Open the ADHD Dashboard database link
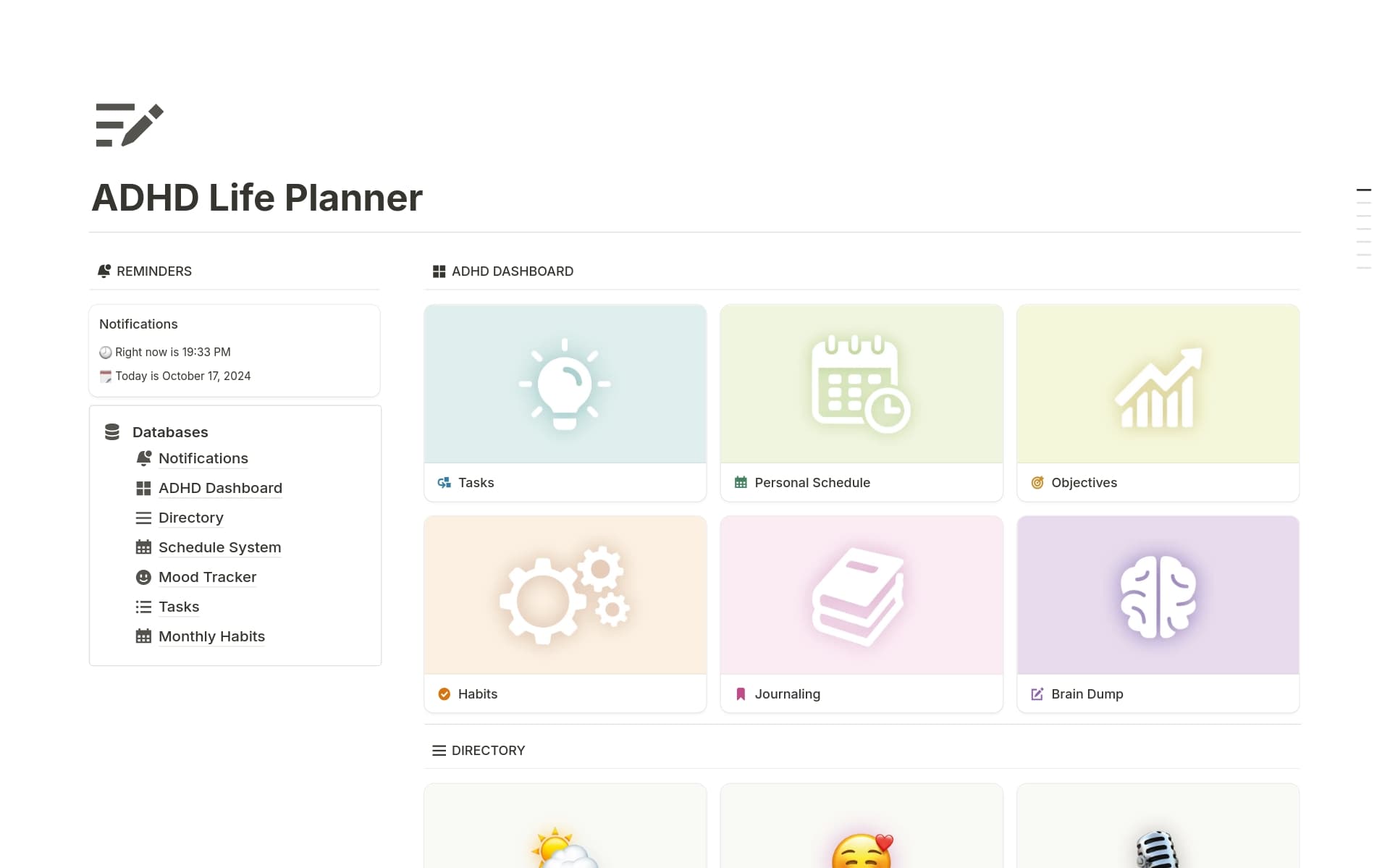Screen dimensions: 1390x868 point(220,488)
